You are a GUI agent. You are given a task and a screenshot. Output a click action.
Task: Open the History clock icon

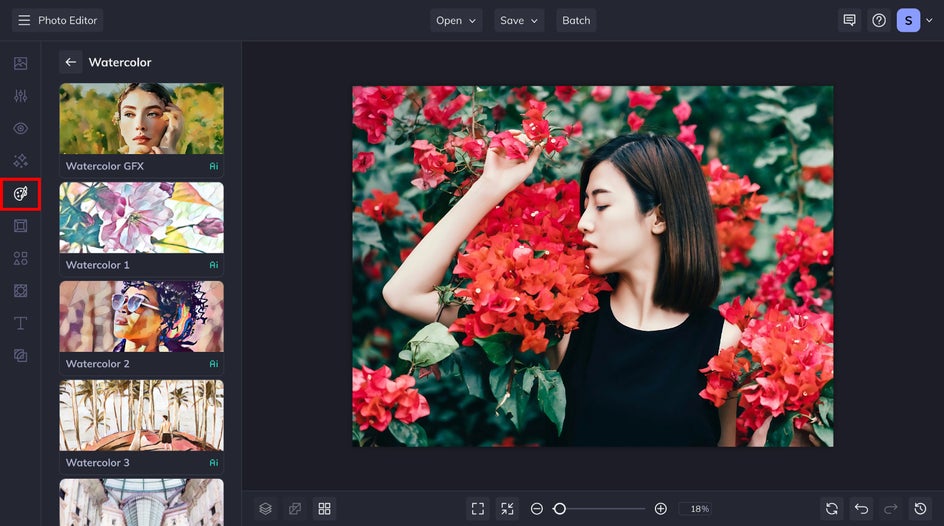pyautogui.click(x=921, y=509)
